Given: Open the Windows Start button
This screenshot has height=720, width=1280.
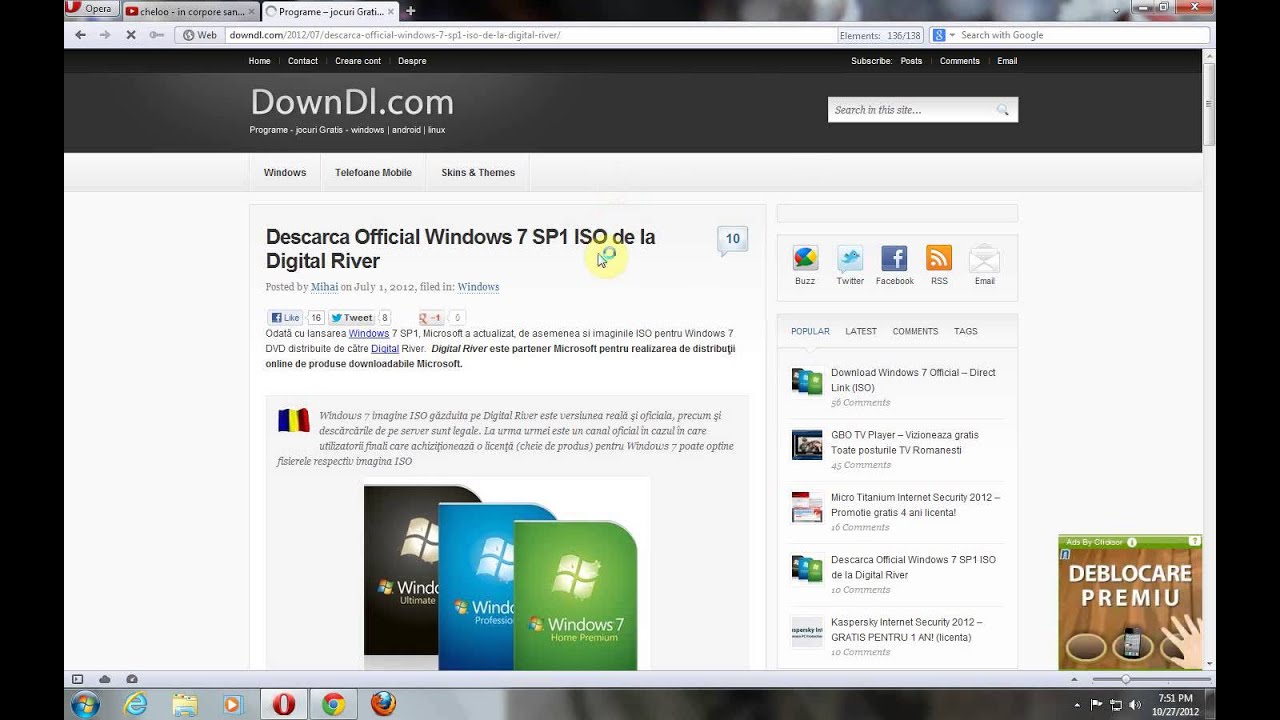Looking at the screenshot, I should pos(85,704).
